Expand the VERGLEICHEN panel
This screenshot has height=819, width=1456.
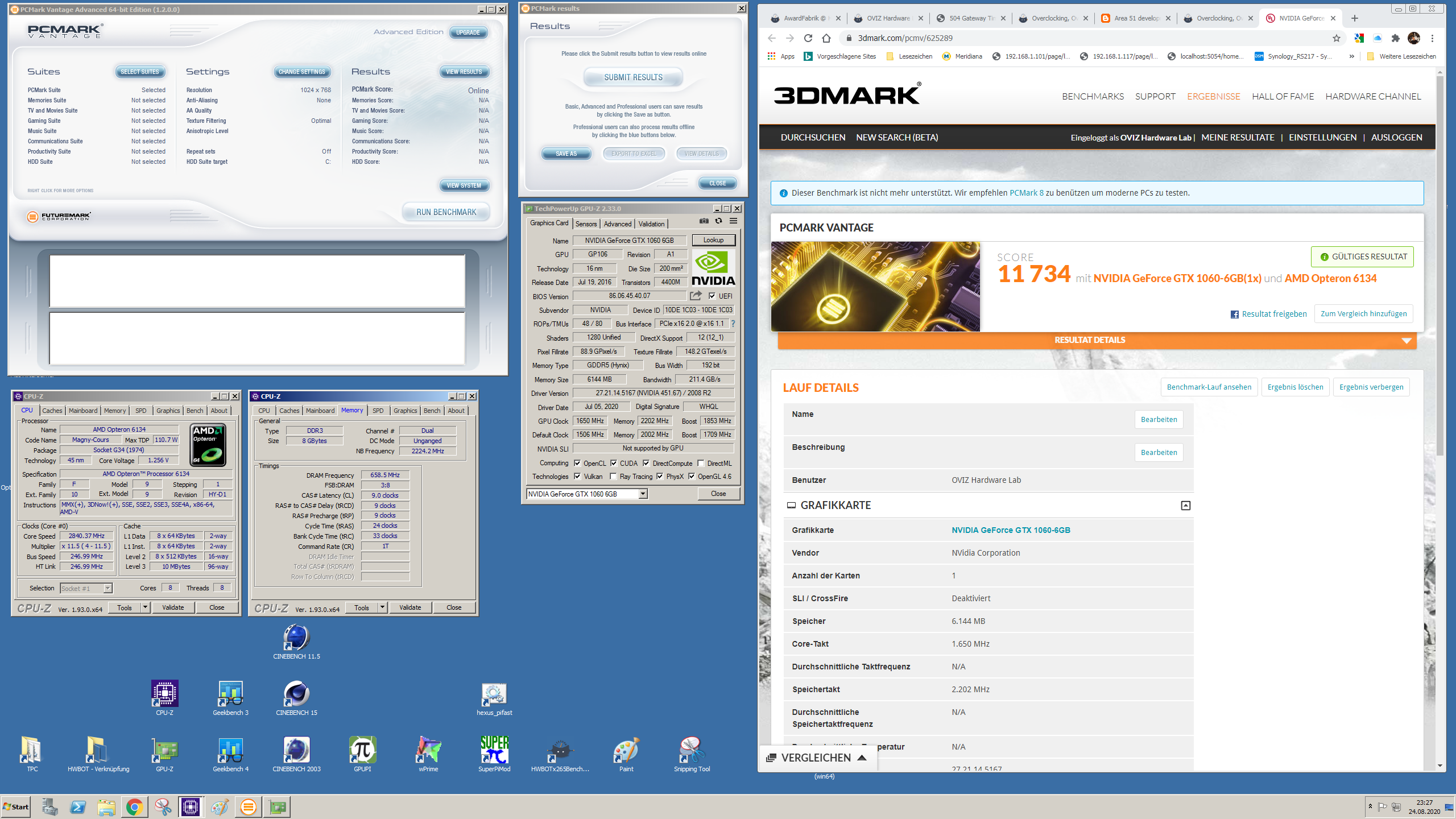pos(817,758)
